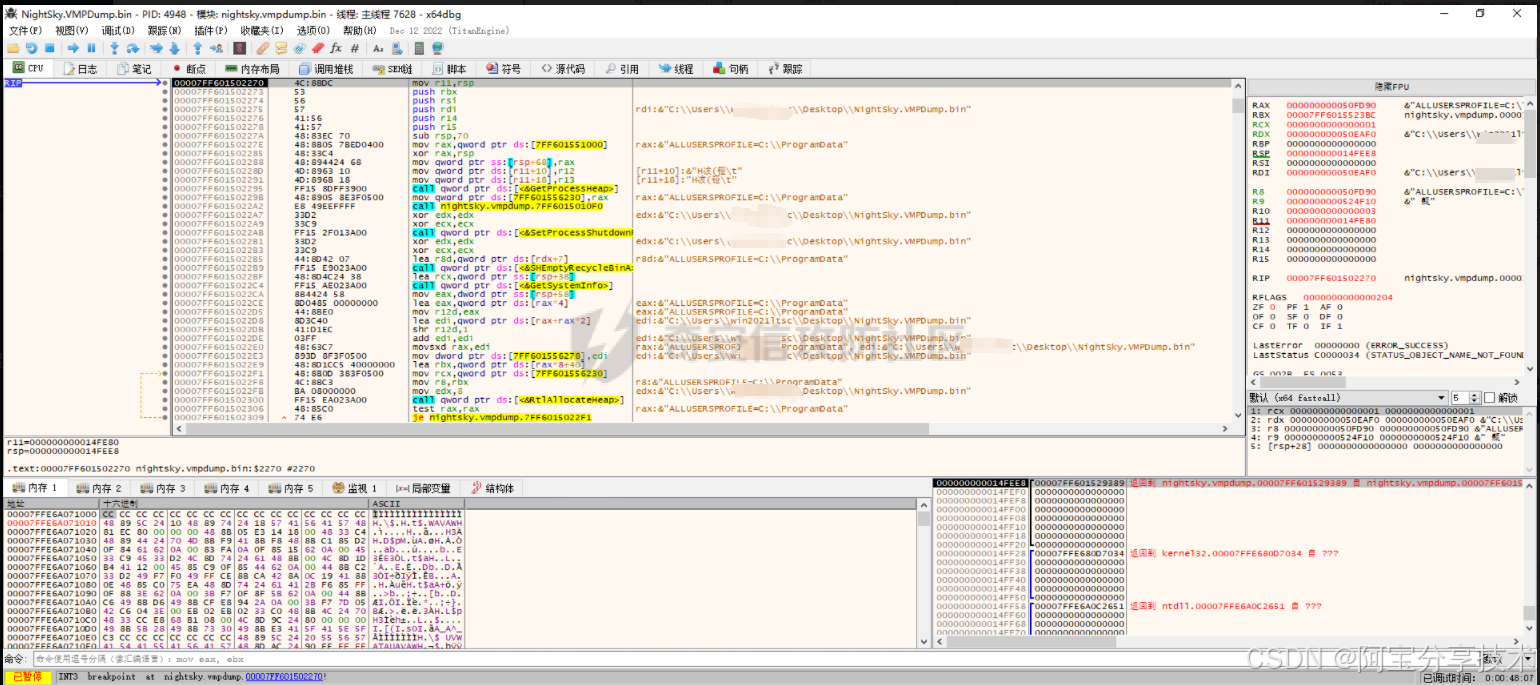Switch to the 脚本 tab
This screenshot has height=685, width=1540.
[x=447, y=69]
